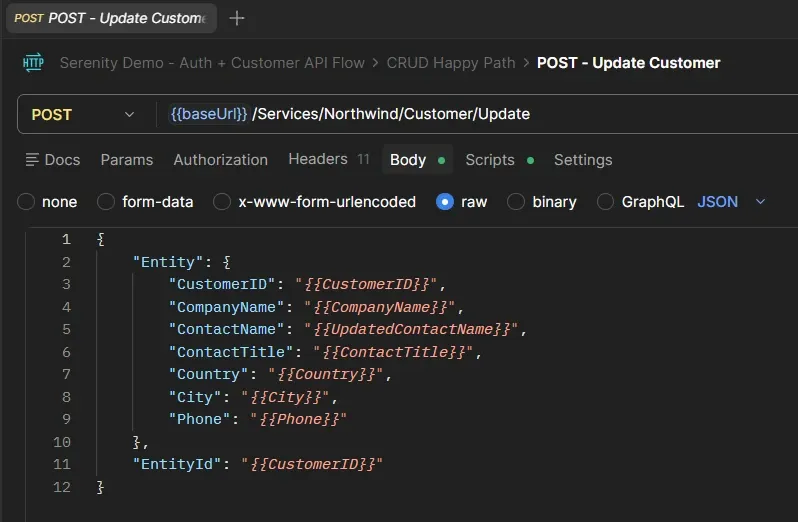Click the "EntityId" key on line 11
Image resolution: width=798 pixels, height=522 pixels.
coord(177,464)
